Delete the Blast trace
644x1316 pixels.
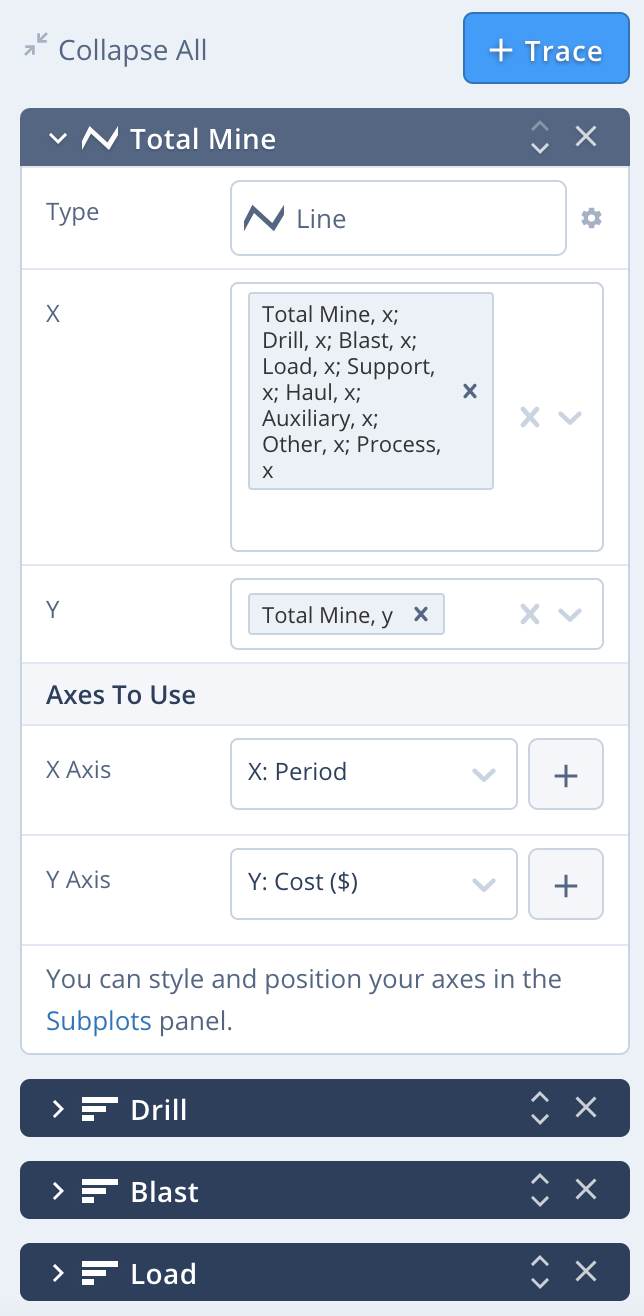click(586, 1189)
